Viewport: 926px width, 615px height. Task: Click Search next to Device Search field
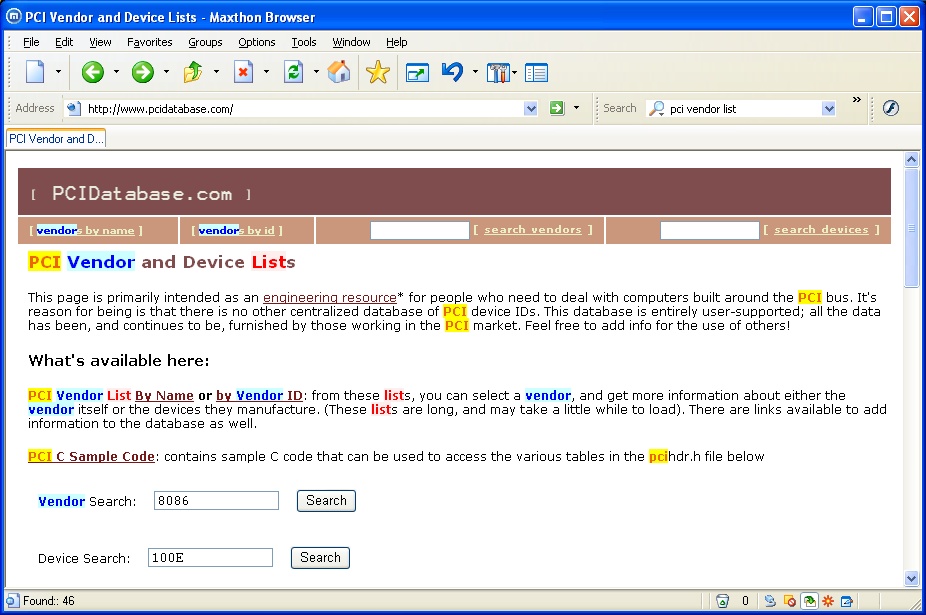(x=320, y=558)
